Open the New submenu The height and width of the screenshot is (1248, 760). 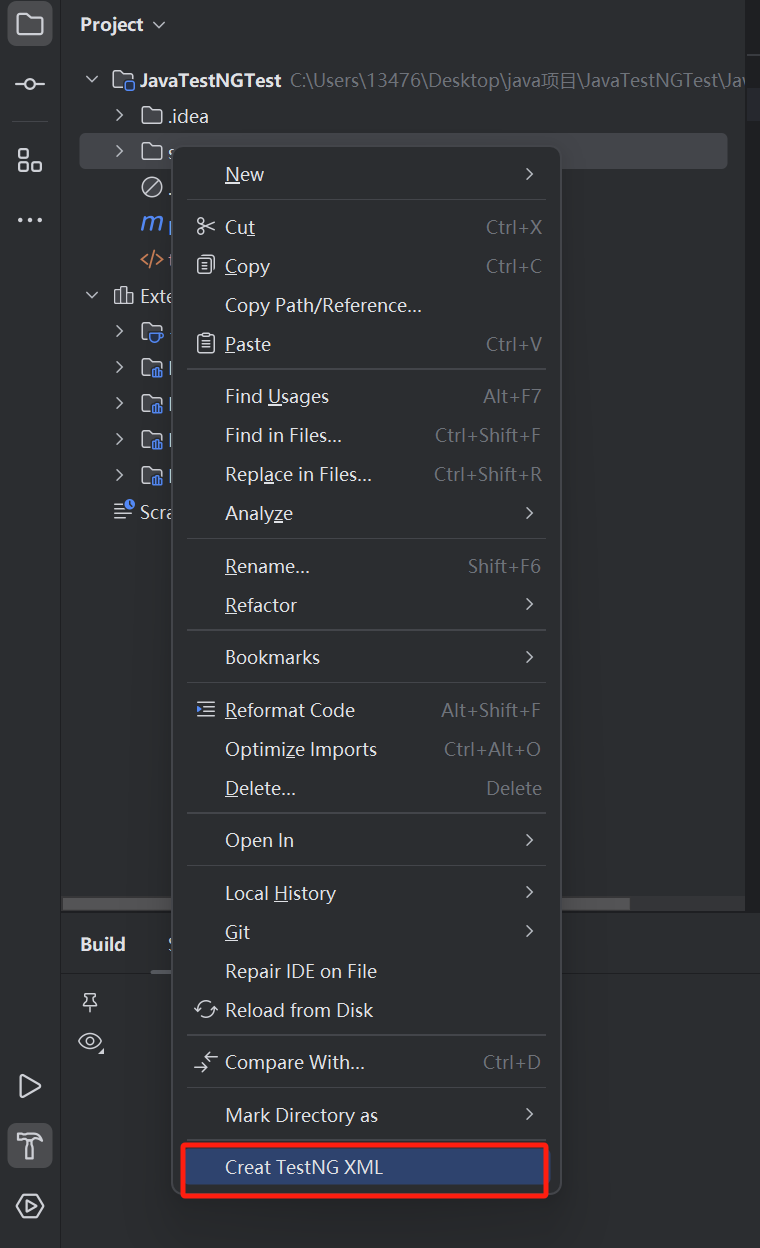click(366, 174)
